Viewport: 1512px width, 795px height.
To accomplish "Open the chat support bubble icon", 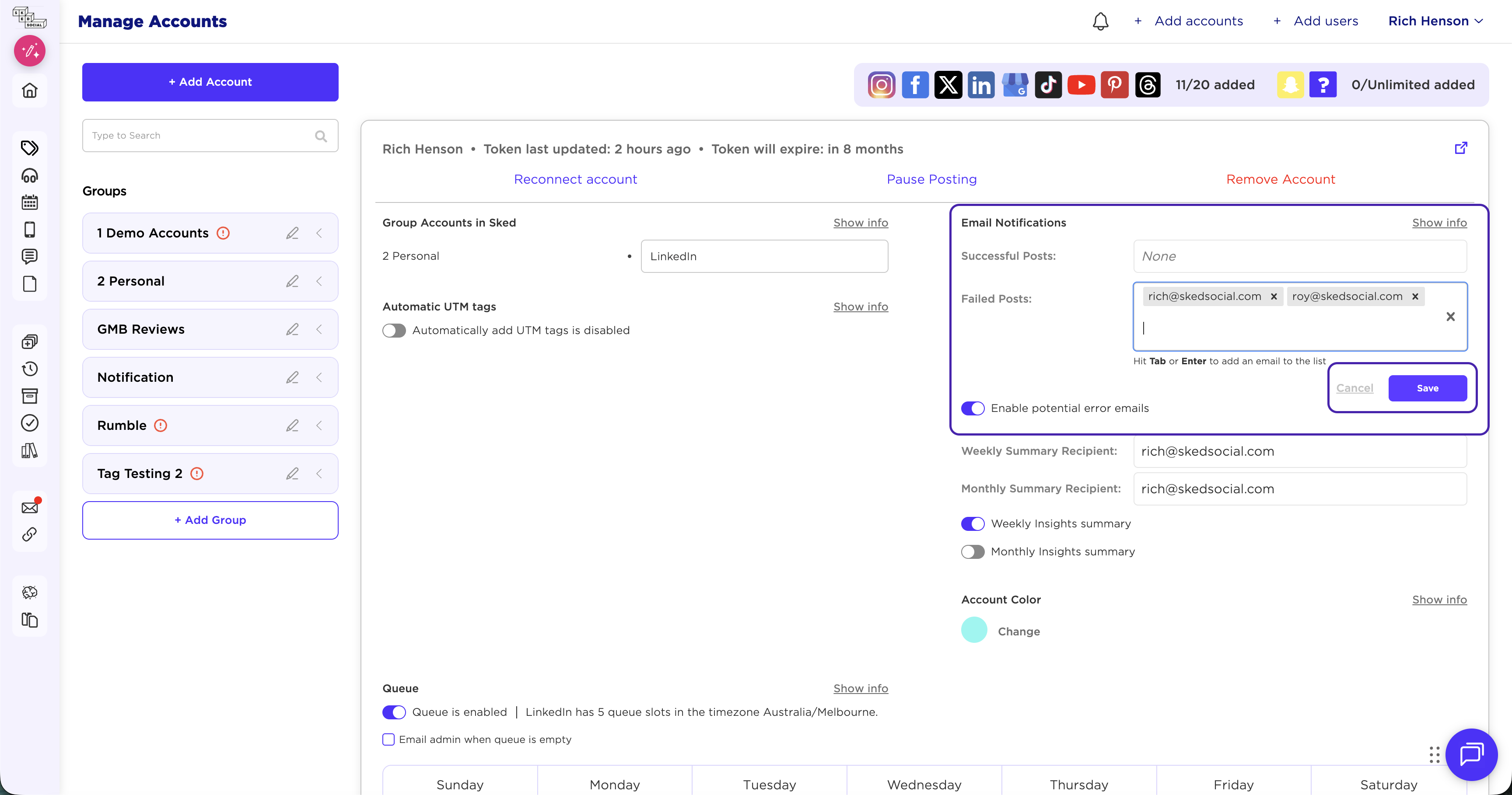I will pyautogui.click(x=1471, y=754).
